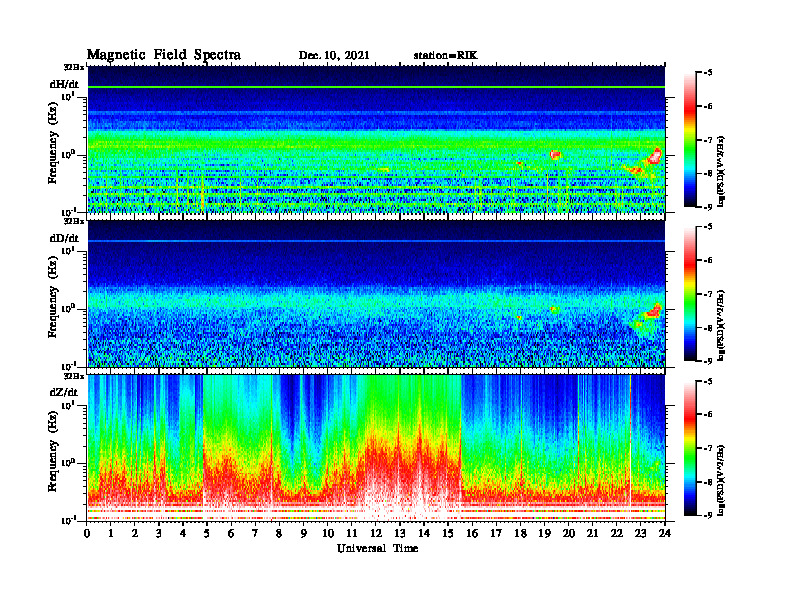
Task: Select the dZ/dt panel label
Action: tap(64, 392)
